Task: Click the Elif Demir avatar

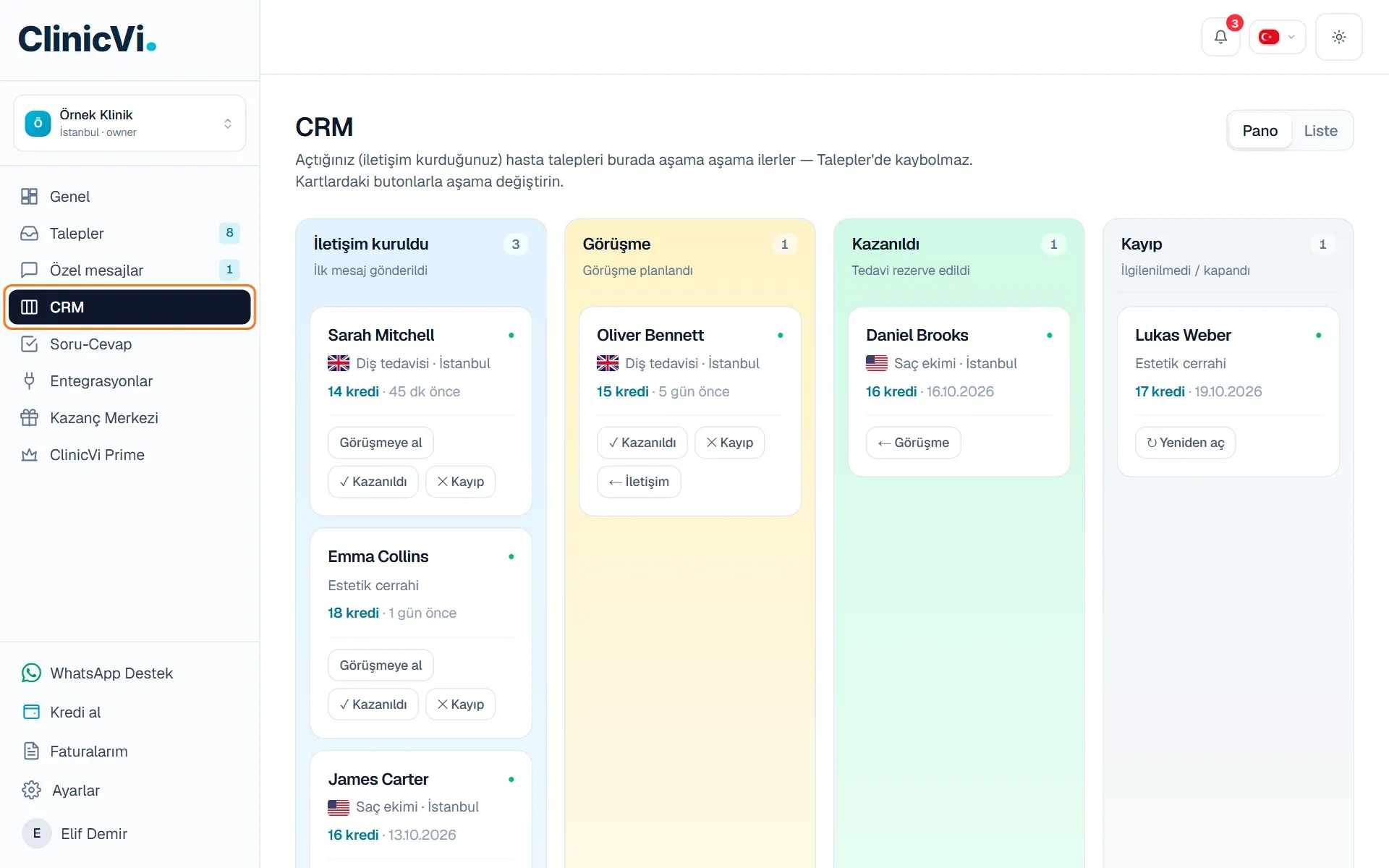Action: tap(37, 834)
